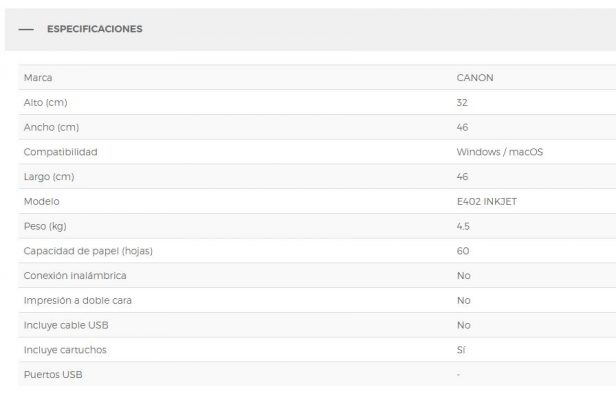The image size is (616, 400).
Task: Click Capacidad de papel (hojas) label
Action: pos(88,251)
